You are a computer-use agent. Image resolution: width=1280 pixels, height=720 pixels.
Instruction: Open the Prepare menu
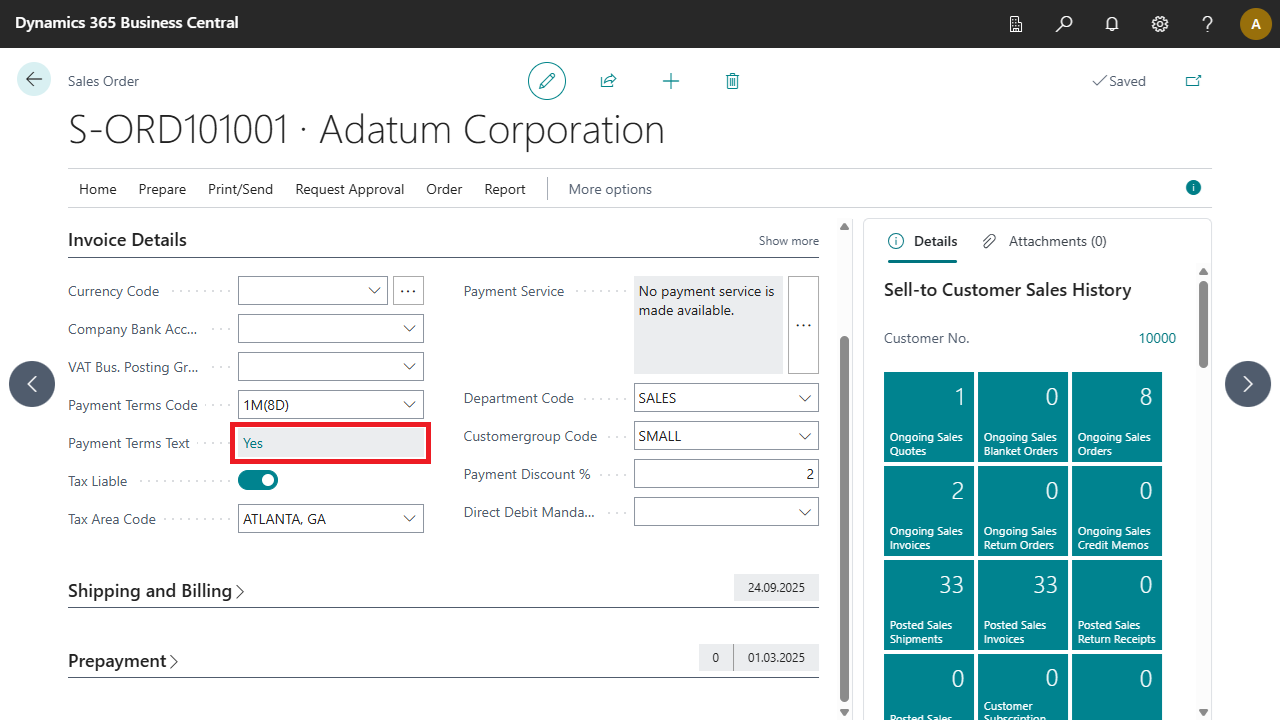point(162,189)
